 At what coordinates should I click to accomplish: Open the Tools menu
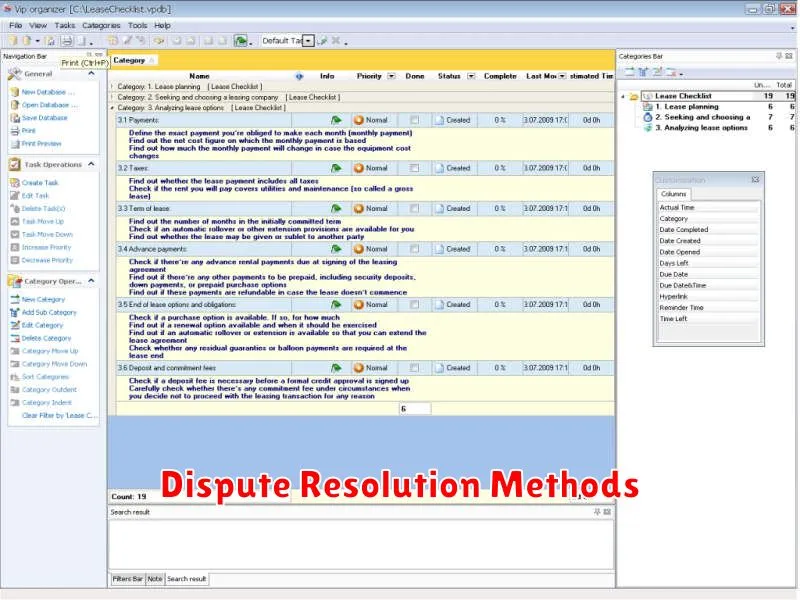click(x=137, y=25)
